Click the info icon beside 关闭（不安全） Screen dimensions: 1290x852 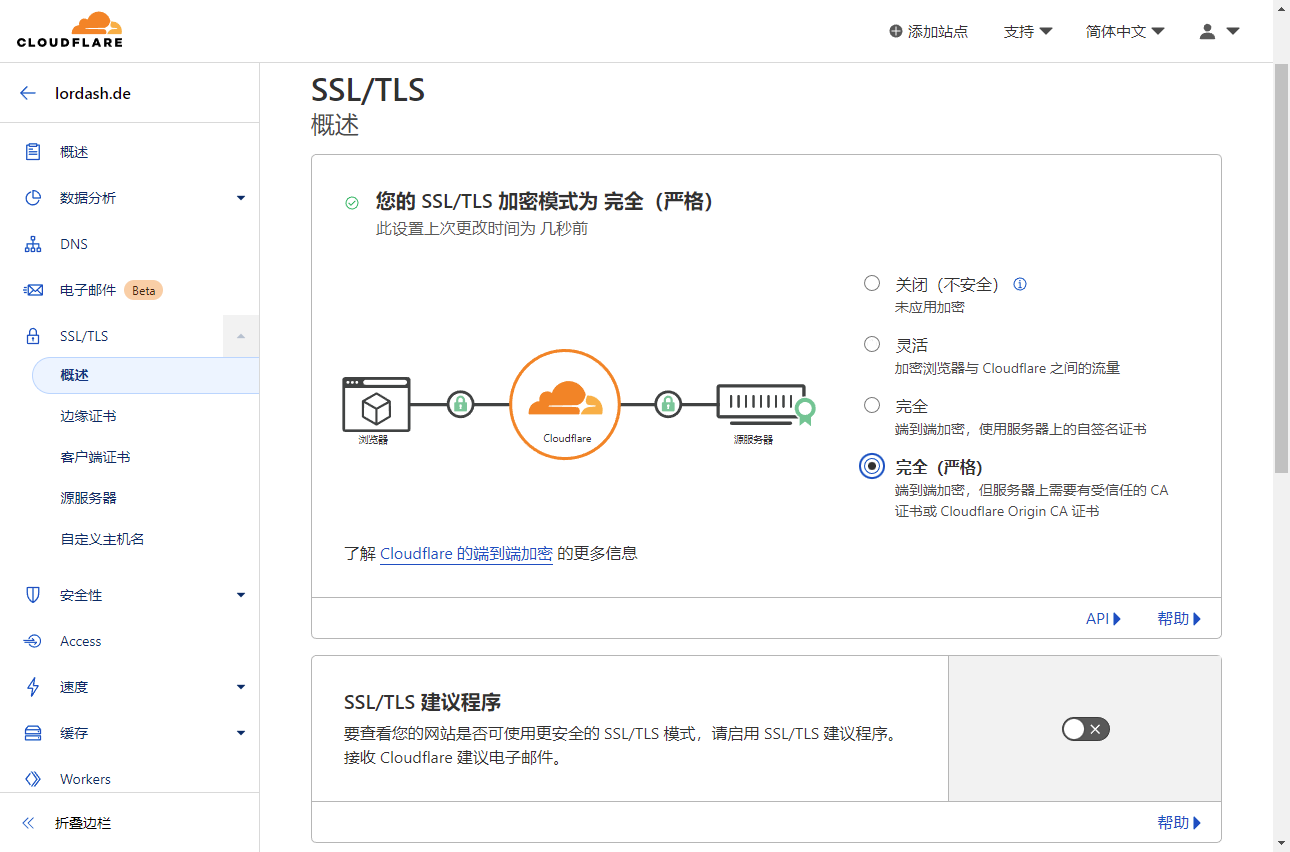[x=1020, y=284]
